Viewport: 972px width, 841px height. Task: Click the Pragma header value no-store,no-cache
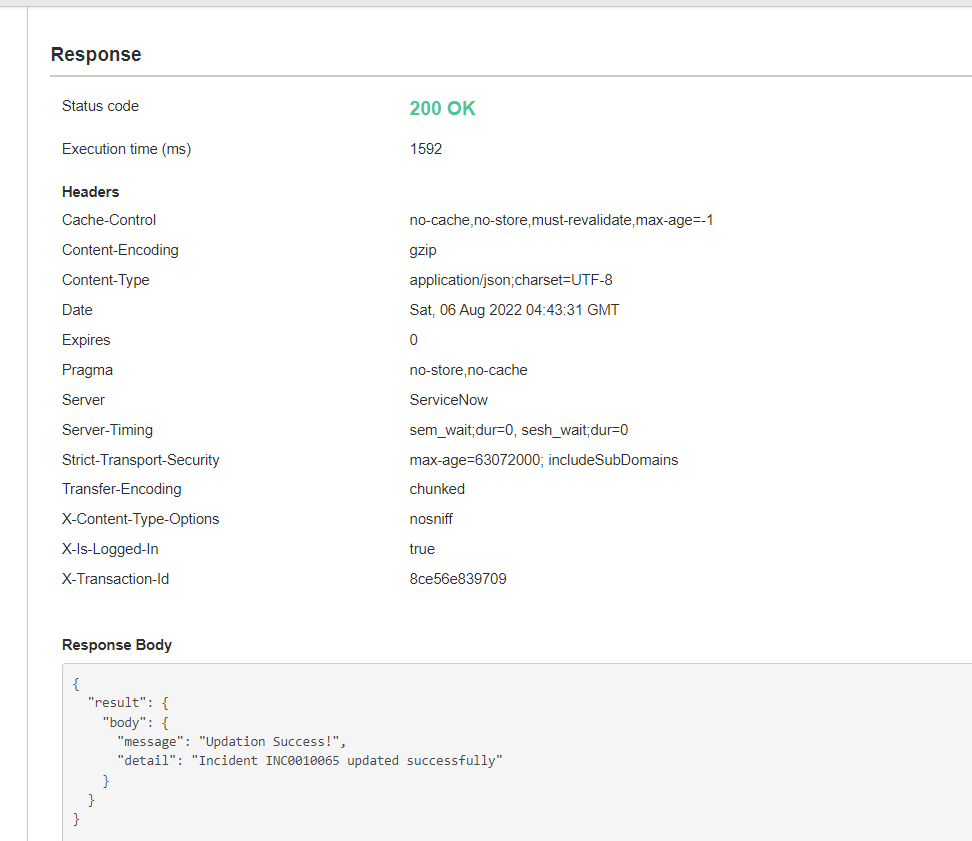(468, 370)
